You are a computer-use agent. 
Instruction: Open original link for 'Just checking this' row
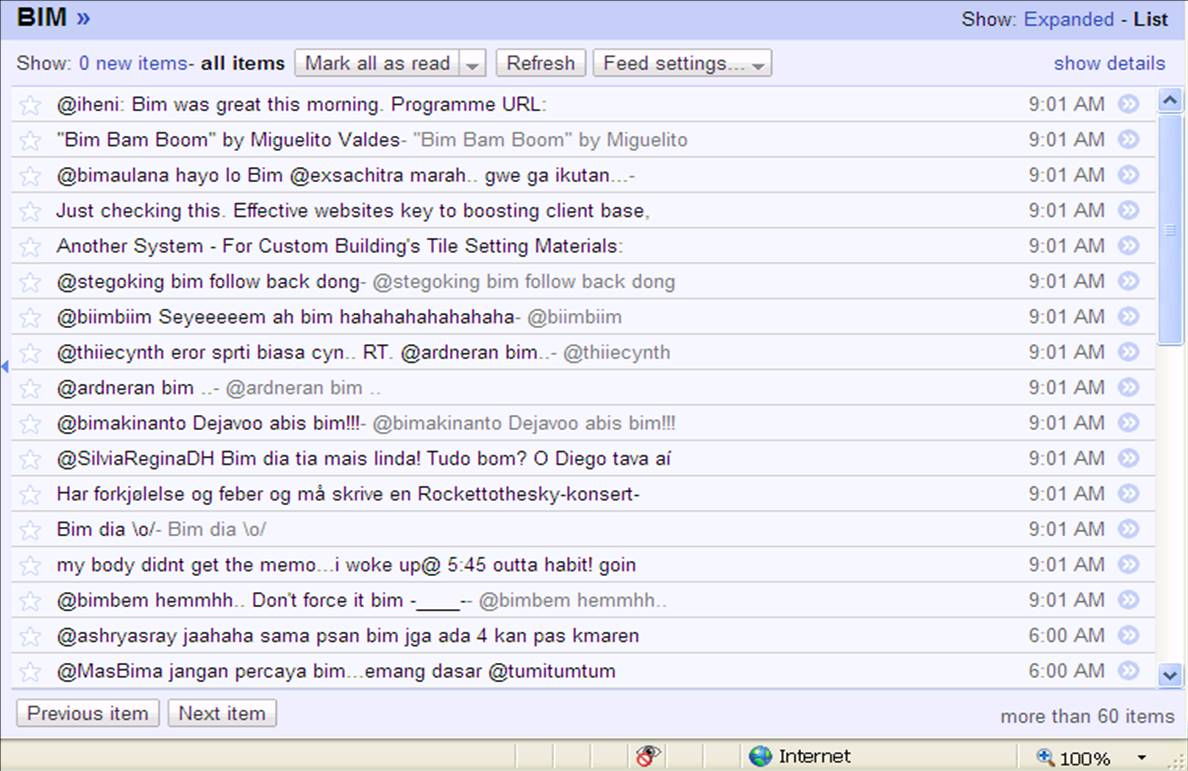pyautogui.click(x=1129, y=210)
